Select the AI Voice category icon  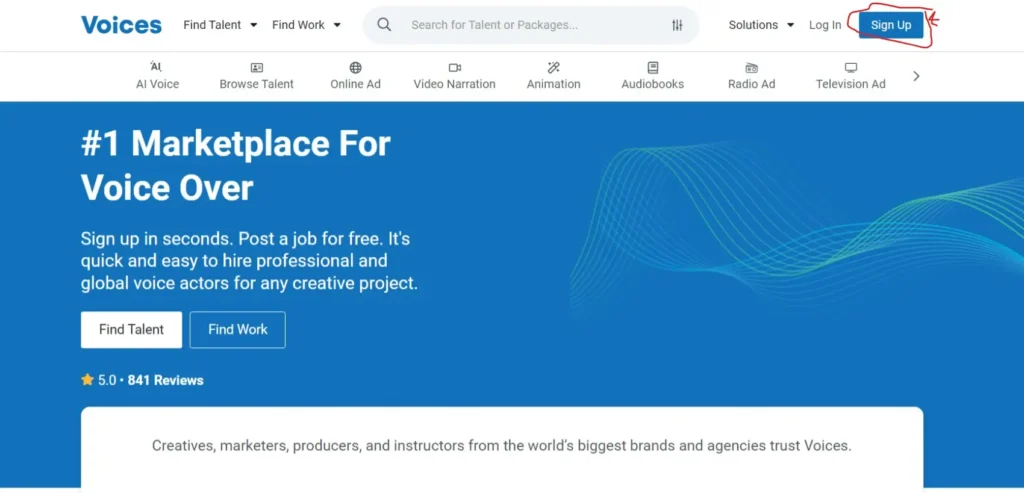157,67
